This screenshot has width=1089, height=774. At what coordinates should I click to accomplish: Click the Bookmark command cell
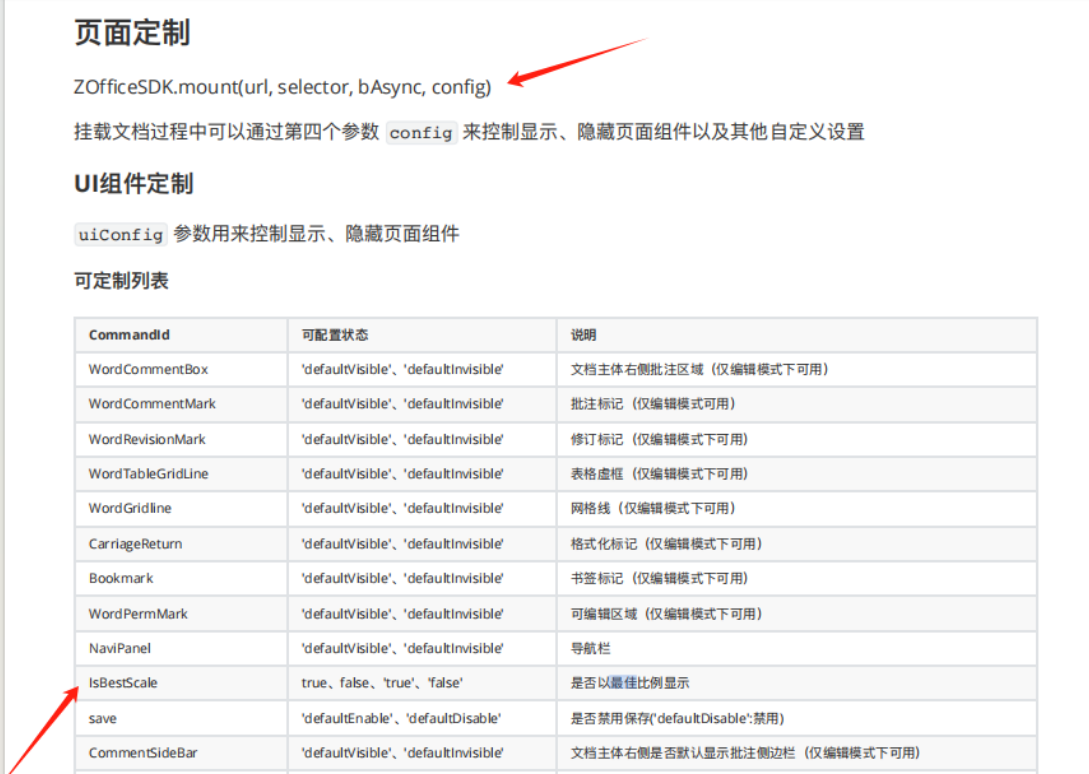click(121, 578)
